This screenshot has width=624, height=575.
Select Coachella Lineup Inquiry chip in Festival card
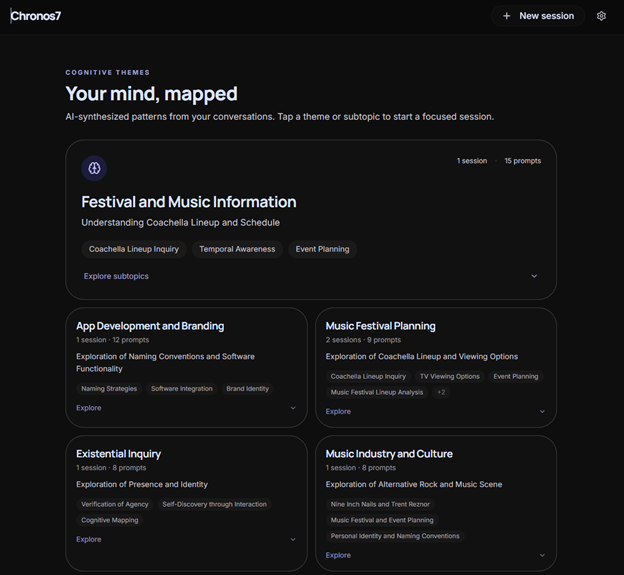pos(134,249)
